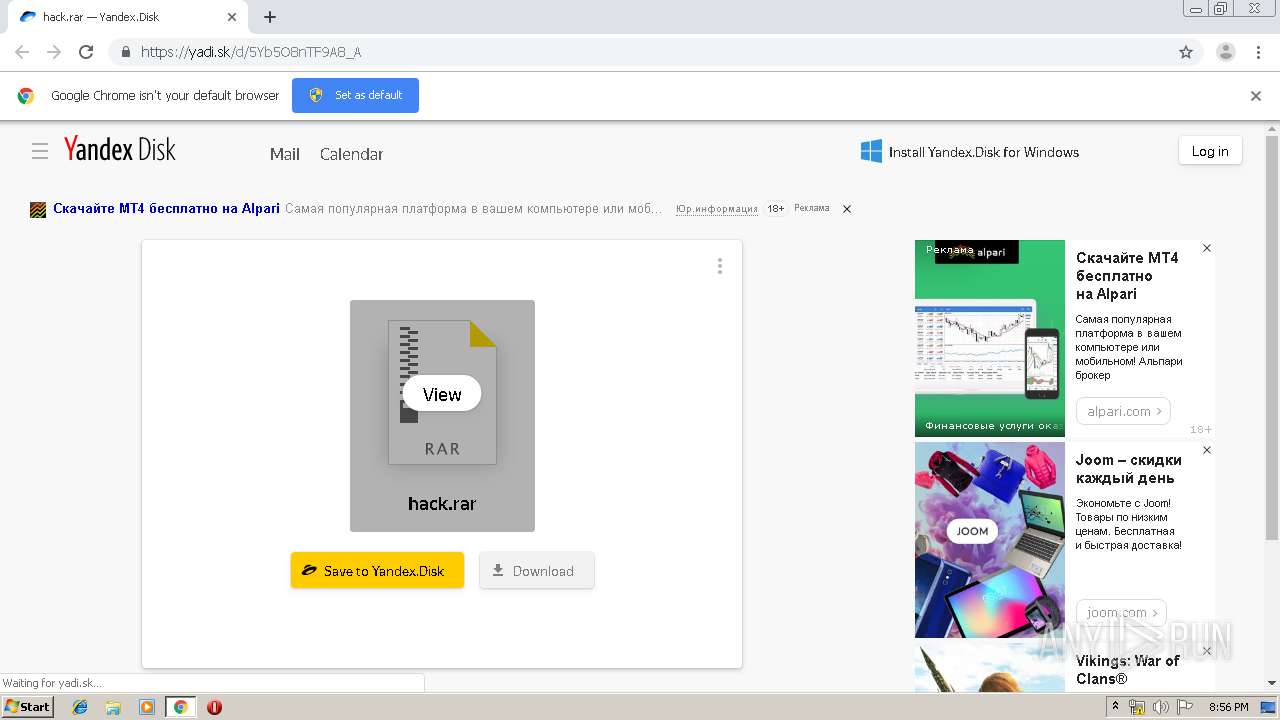Dismiss the default browser notification bar
The image size is (1280, 720).
click(1256, 96)
